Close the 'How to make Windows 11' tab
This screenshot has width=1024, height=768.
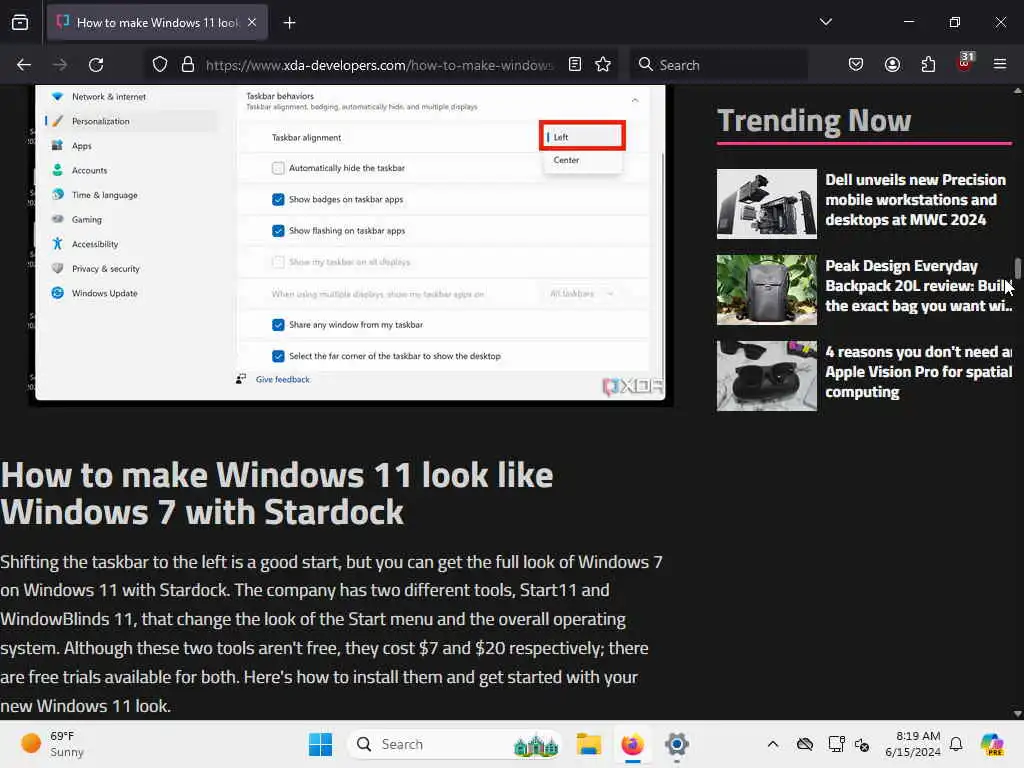coord(252,22)
